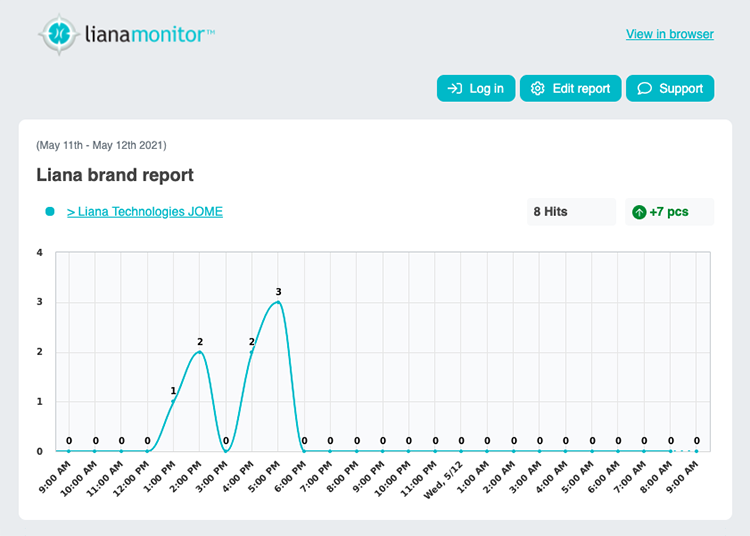The height and width of the screenshot is (536, 750).
Task: Select the peak data point at 5:00 PM
Action: pos(278,302)
